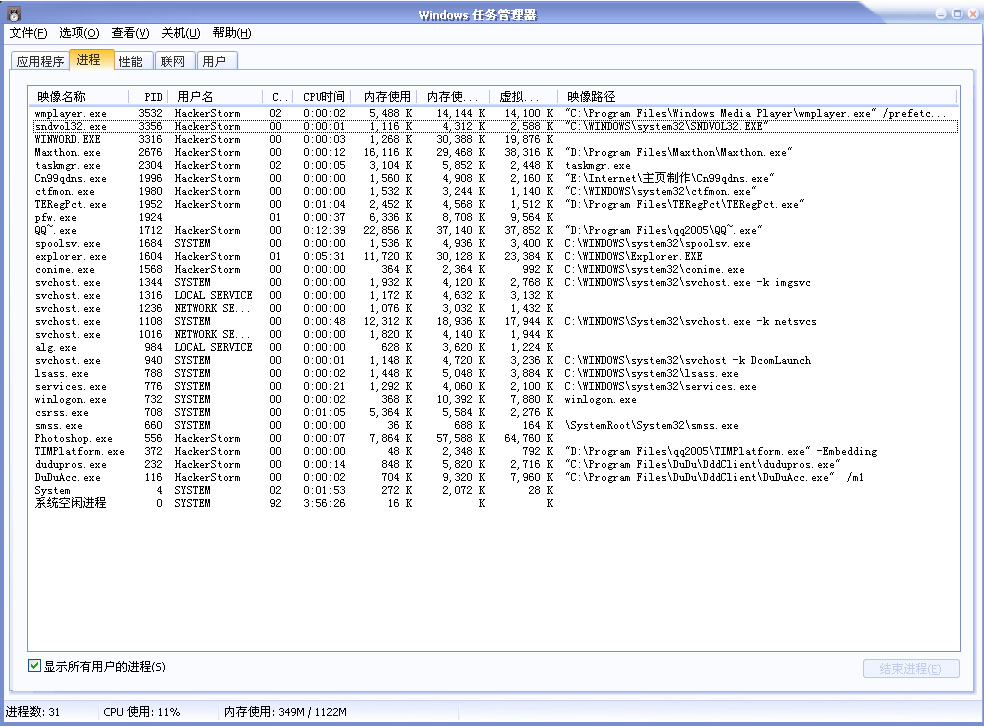
Task: Close the Task Manager window
Action: pos(972,14)
